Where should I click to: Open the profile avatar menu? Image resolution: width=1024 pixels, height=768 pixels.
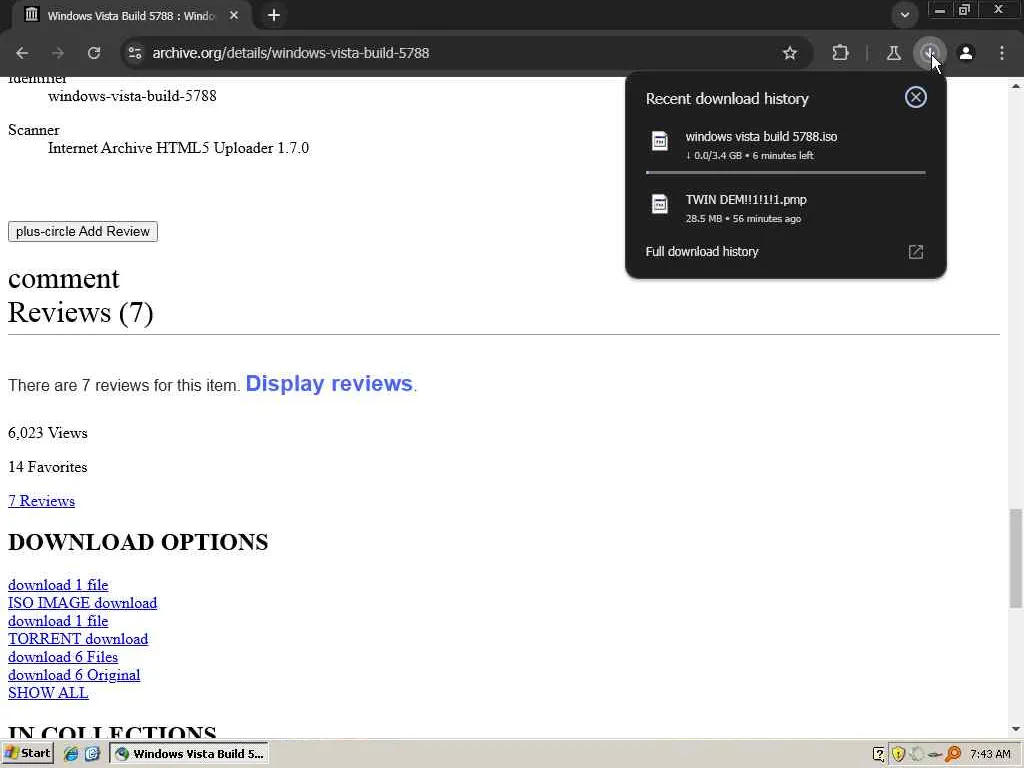[x=966, y=53]
